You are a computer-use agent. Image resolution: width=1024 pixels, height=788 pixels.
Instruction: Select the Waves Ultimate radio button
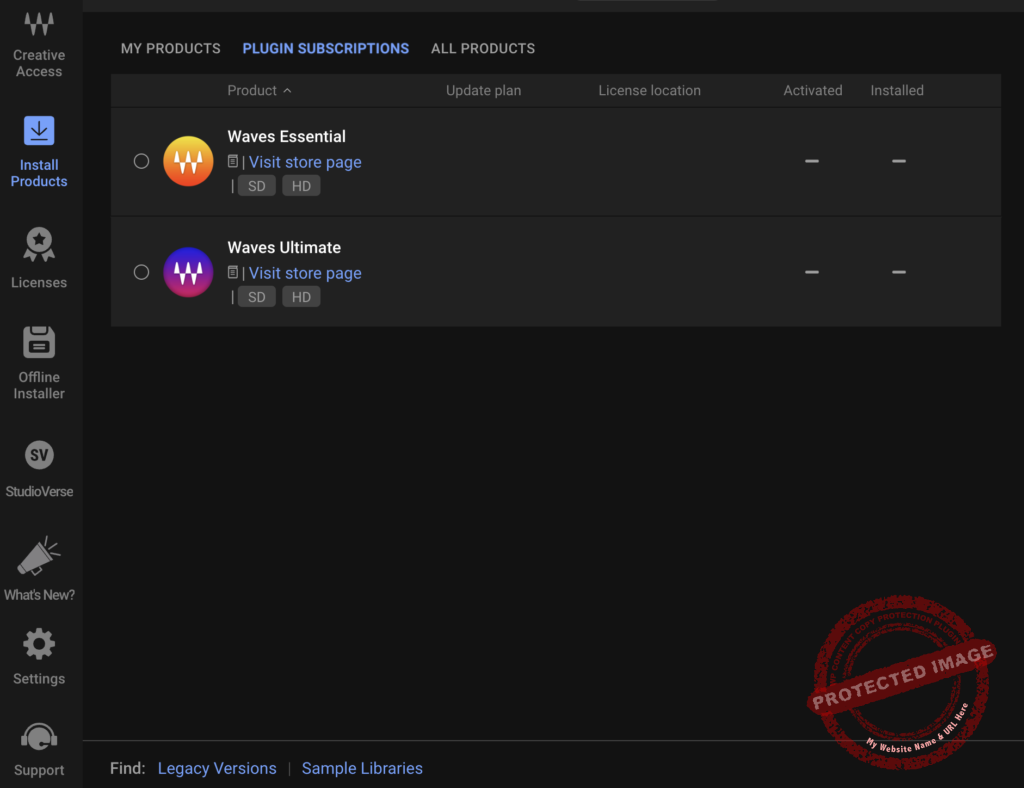pyautogui.click(x=141, y=272)
